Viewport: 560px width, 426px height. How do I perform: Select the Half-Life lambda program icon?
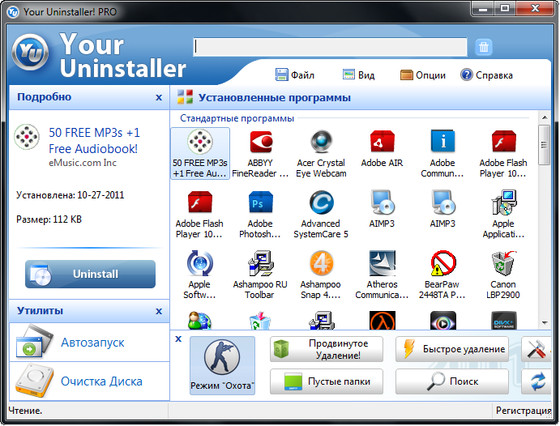[x=382, y=320]
